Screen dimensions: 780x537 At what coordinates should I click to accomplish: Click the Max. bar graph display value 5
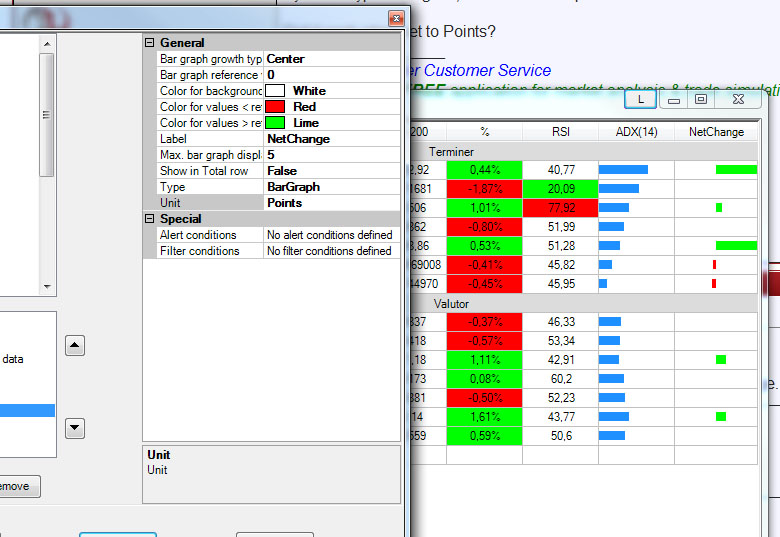click(x=331, y=155)
